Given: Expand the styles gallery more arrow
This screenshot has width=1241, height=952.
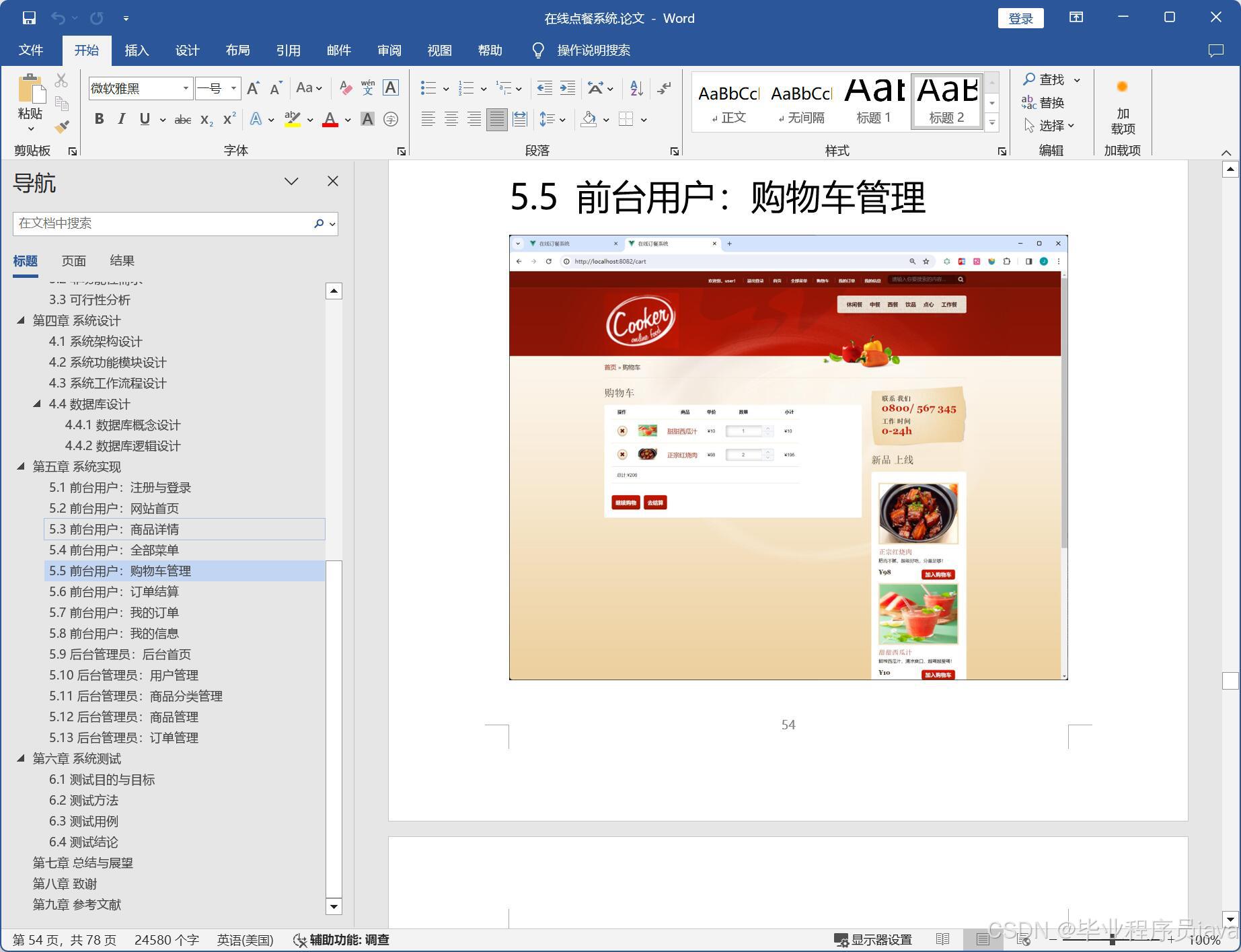Looking at the screenshot, I should (991, 122).
